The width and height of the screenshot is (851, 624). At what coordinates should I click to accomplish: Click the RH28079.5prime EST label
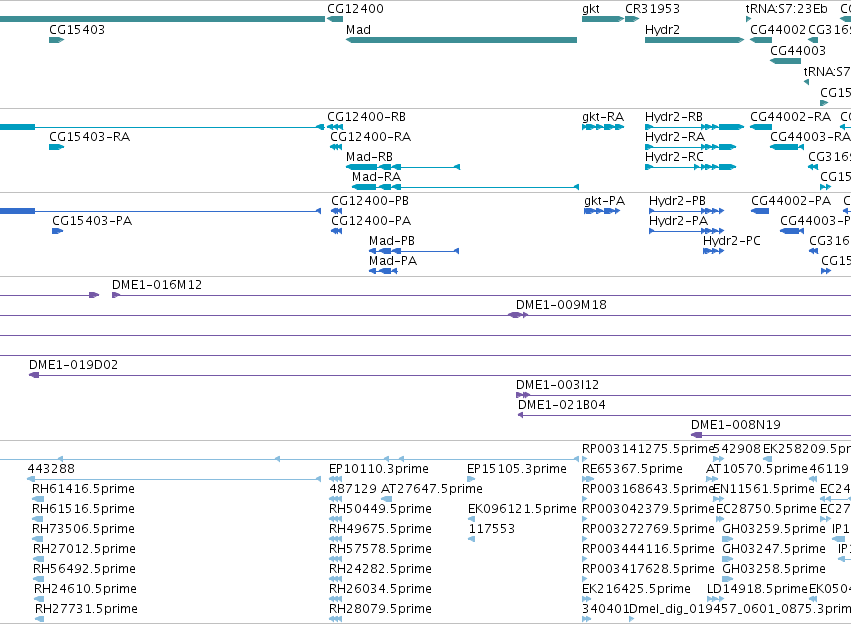click(380, 609)
